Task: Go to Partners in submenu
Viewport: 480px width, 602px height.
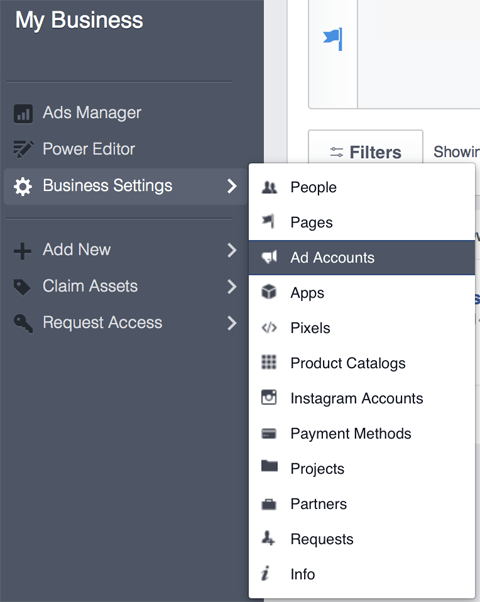Action: pos(362,504)
